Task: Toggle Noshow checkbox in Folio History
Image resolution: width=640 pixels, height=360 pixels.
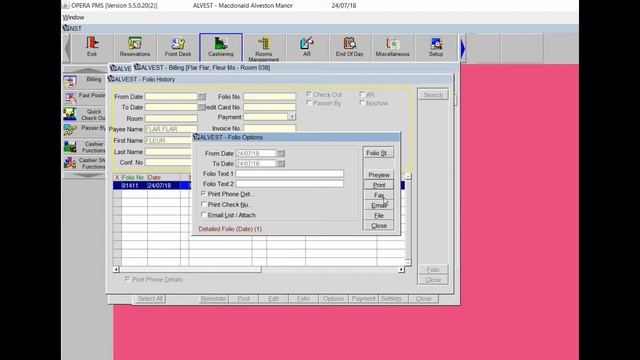Action: pyautogui.click(x=362, y=103)
